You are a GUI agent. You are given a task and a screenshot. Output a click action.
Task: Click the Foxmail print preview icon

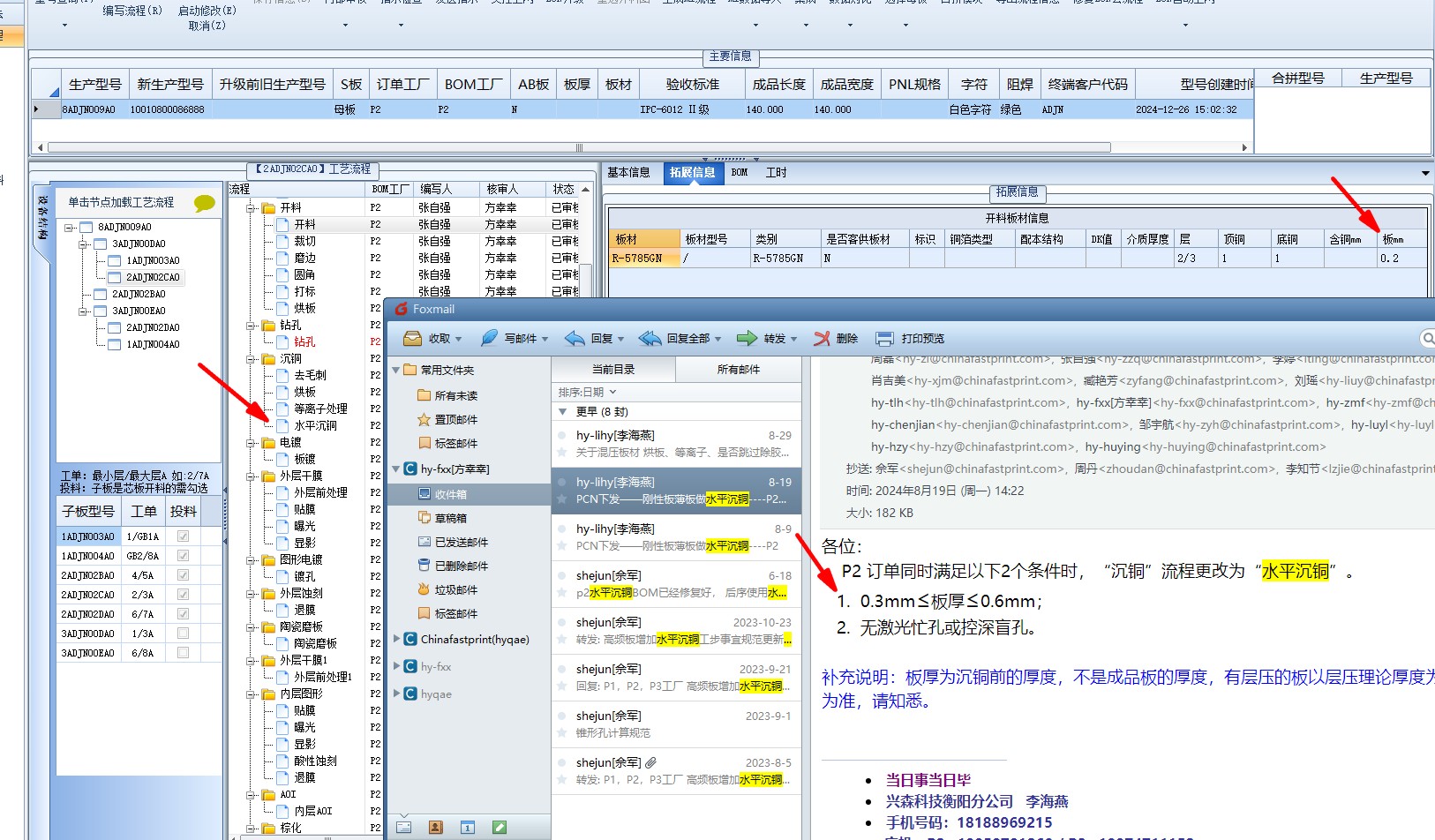coord(884,338)
